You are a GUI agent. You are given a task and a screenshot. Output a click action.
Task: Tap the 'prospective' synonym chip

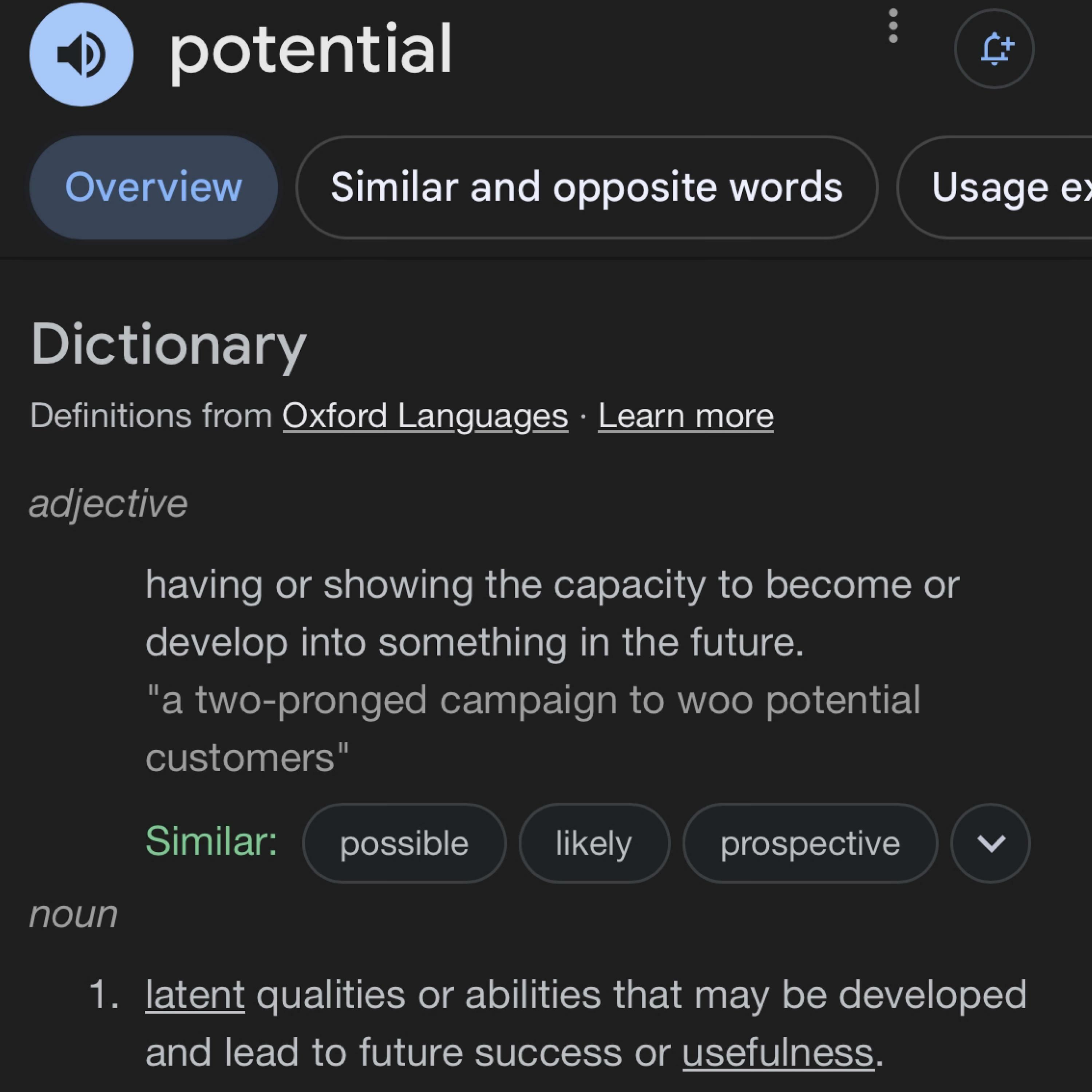coord(810,843)
